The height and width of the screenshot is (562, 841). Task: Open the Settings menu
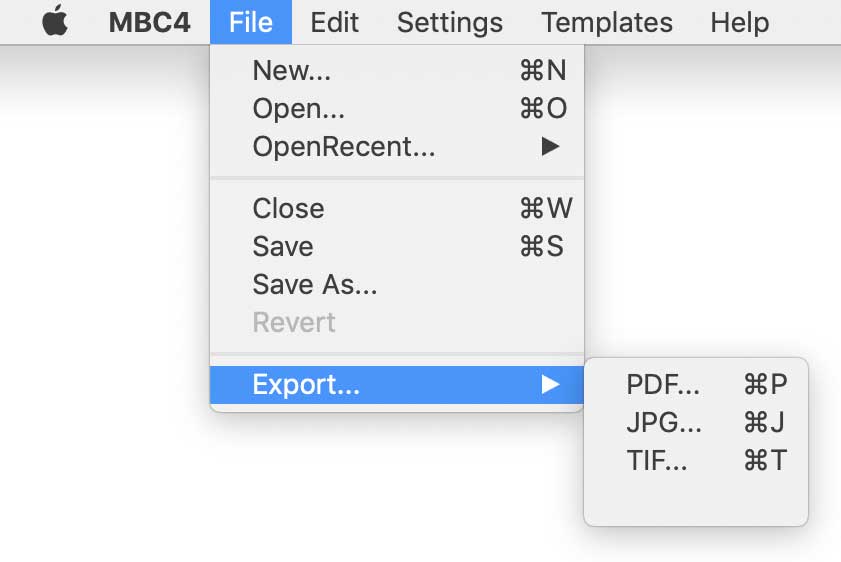(449, 22)
